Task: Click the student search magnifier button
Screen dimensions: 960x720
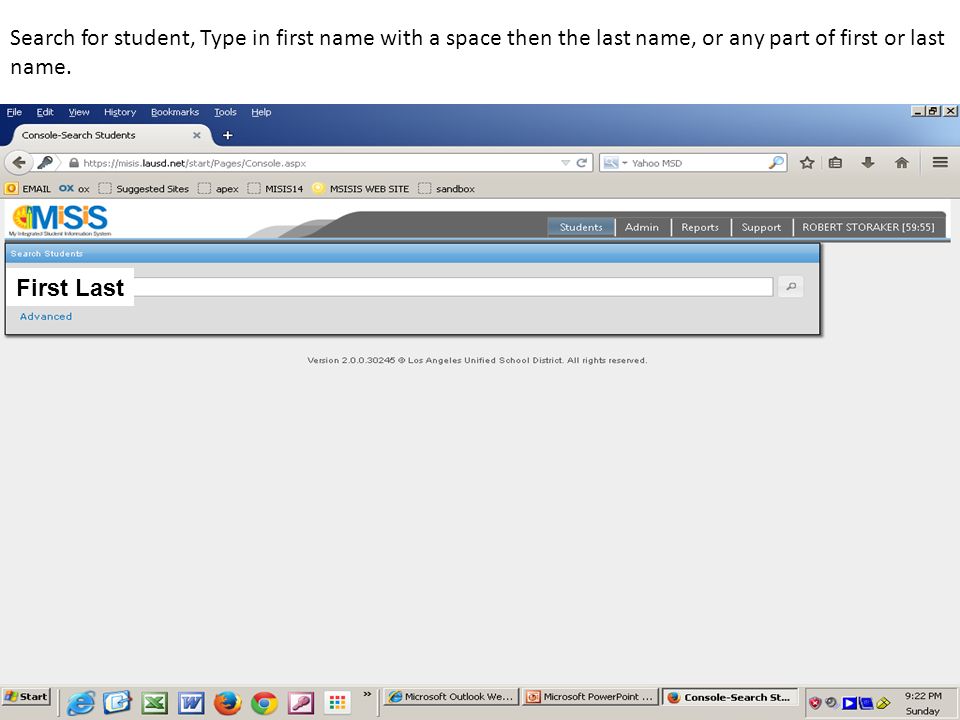Action: pyautogui.click(x=790, y=287)
